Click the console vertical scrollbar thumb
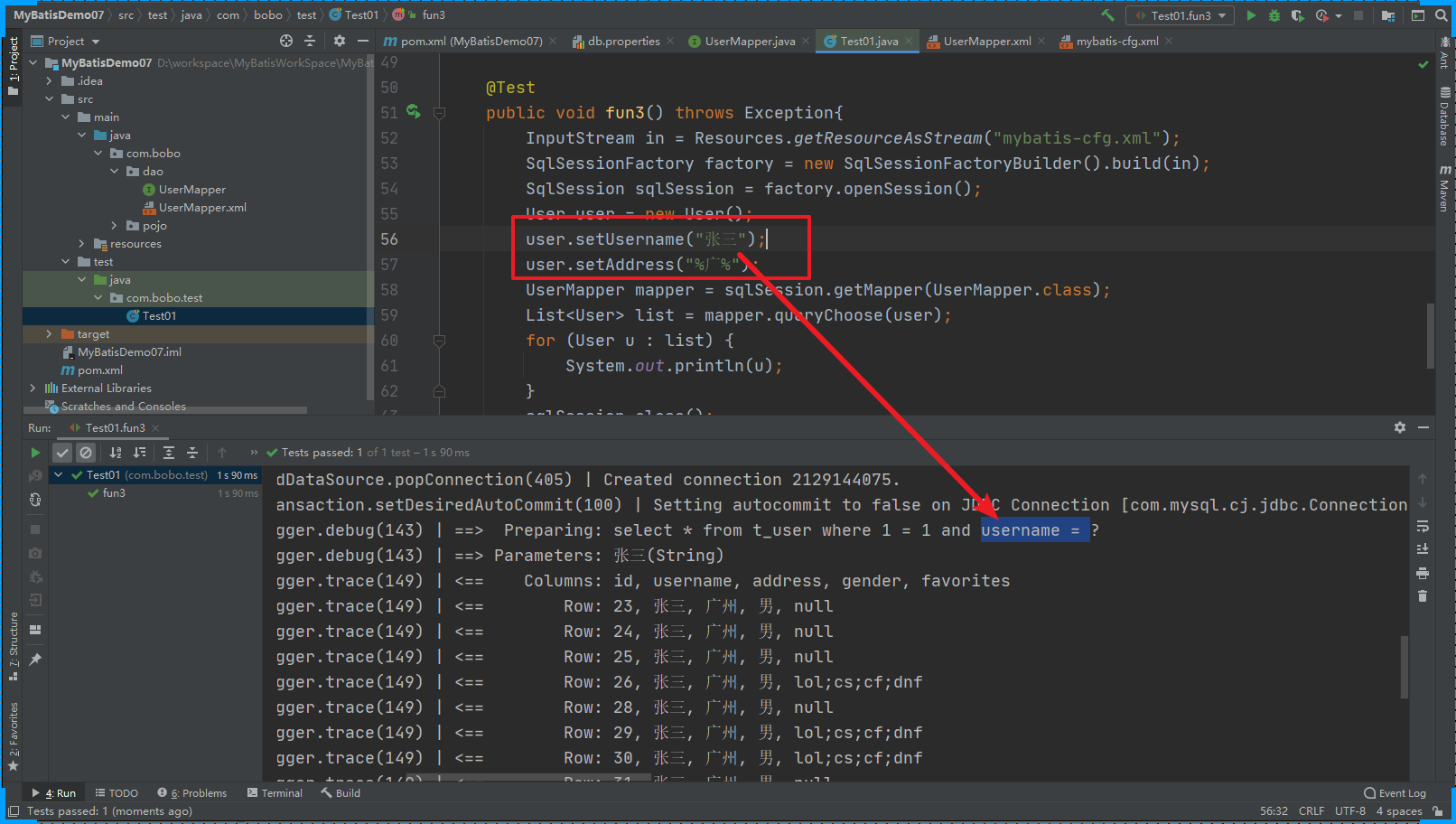This screenshot has width=1456, height=824. click(1404, 667)
